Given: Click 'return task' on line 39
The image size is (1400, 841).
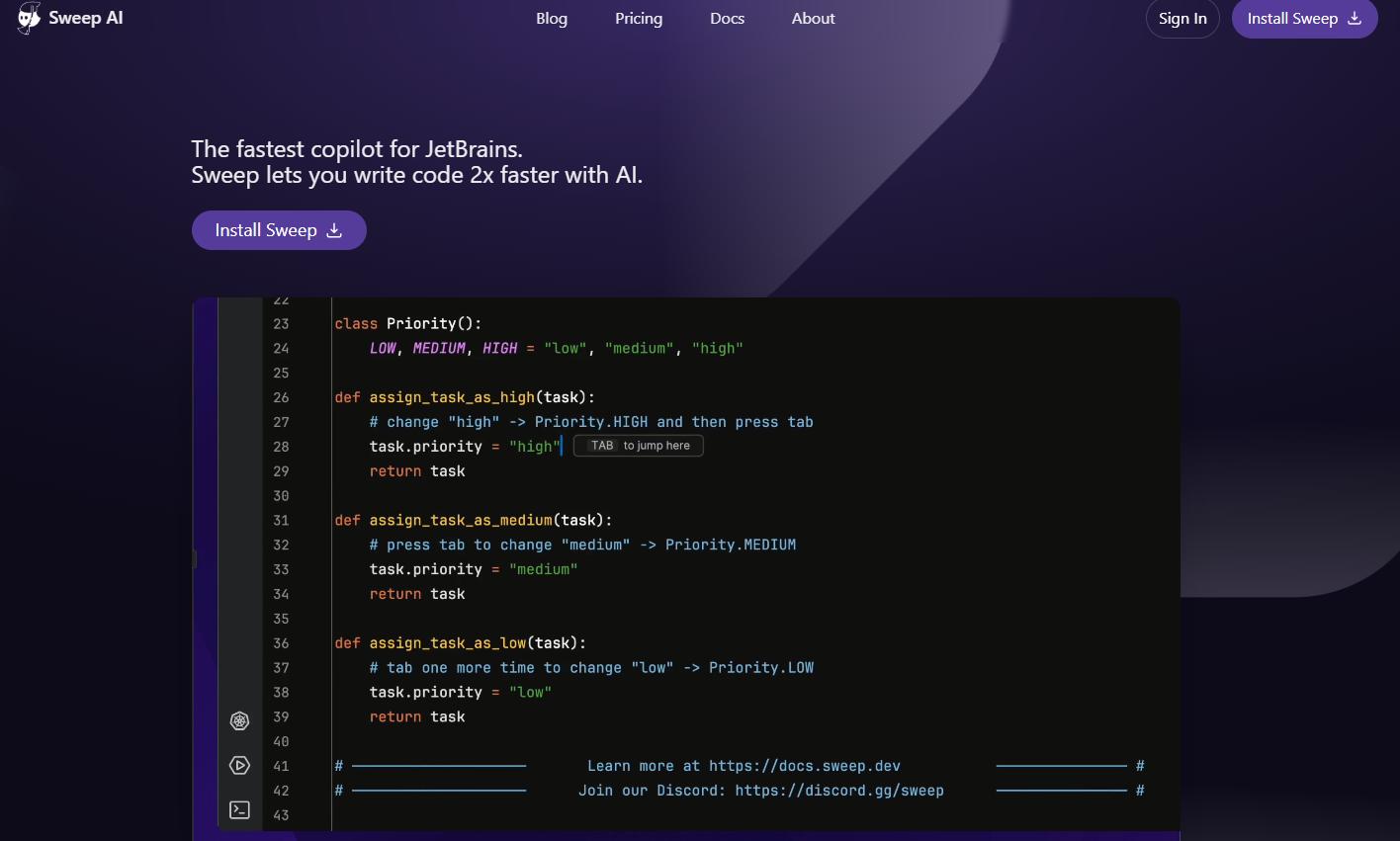Looking at the screenshot, I should click(417, 717).
